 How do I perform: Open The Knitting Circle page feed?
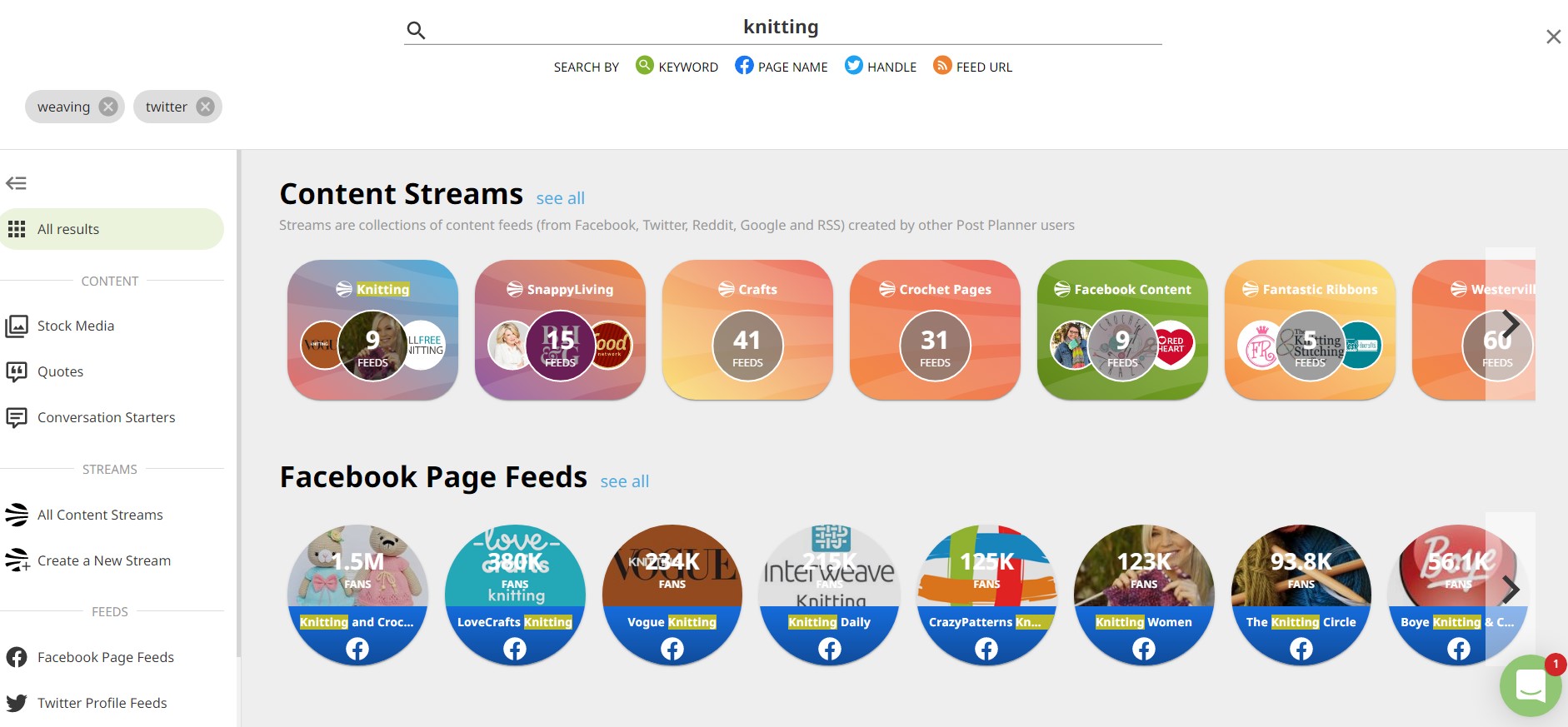pyautogui.click(x=1301, y=595)
